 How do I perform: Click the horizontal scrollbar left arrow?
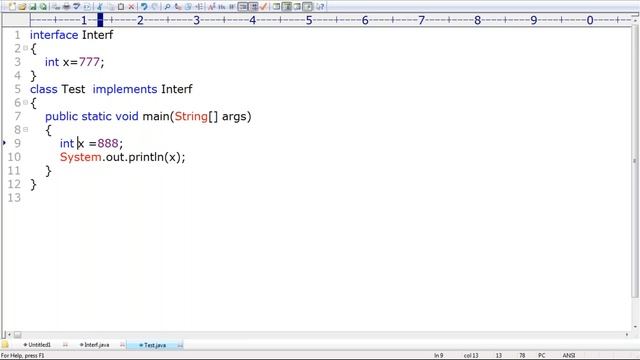[9, 334]
